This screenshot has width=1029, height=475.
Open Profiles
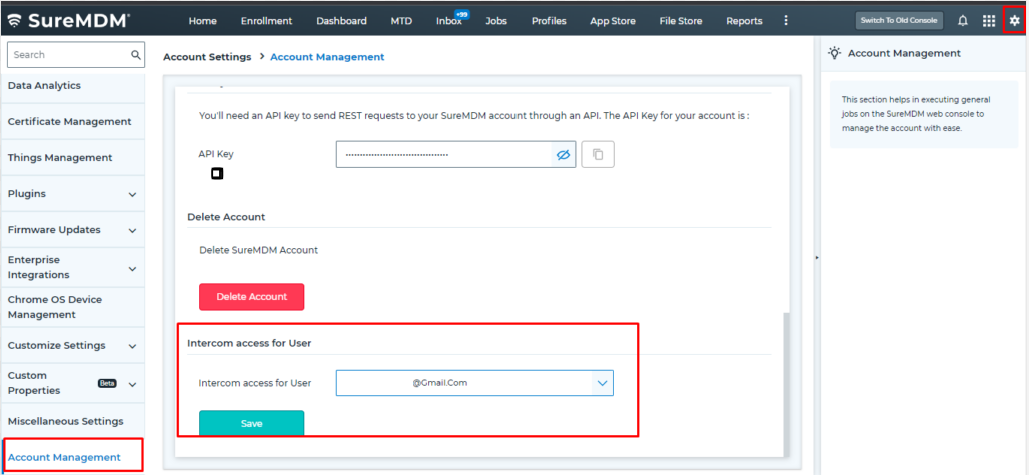[549, 21]
